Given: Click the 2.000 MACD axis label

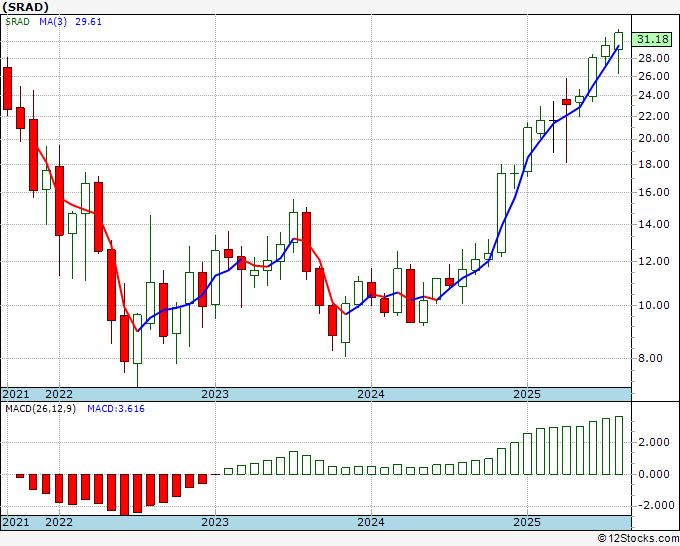Looking at the screenshot, I should 654,442.
